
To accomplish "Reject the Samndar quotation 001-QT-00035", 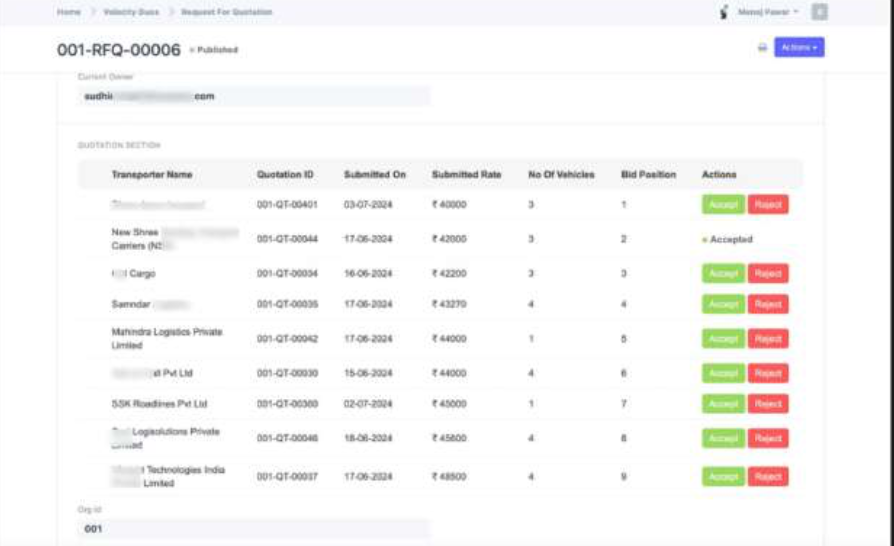I will coord(768,304).
